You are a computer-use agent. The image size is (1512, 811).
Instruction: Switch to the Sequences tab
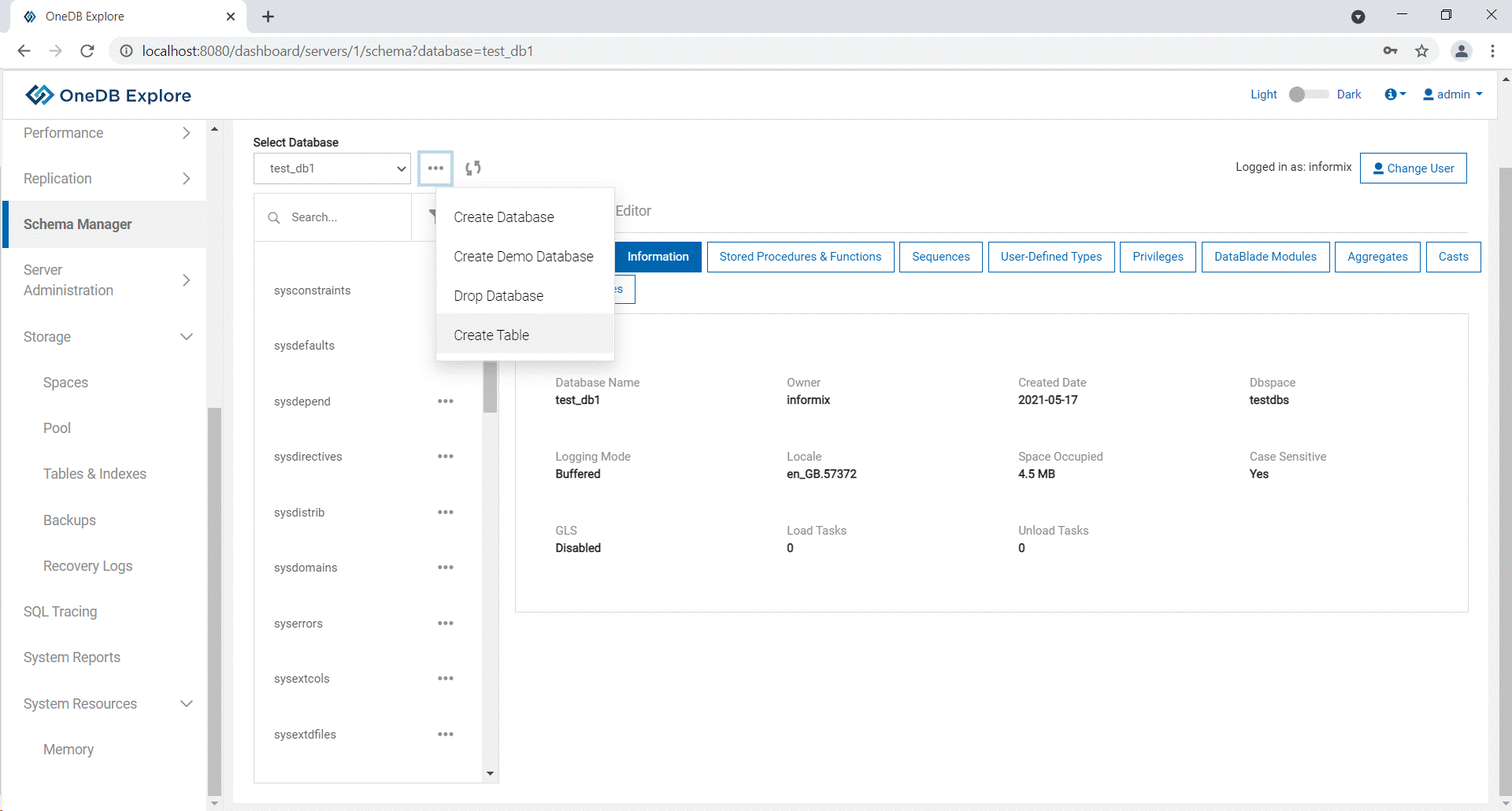coord(940,257)
